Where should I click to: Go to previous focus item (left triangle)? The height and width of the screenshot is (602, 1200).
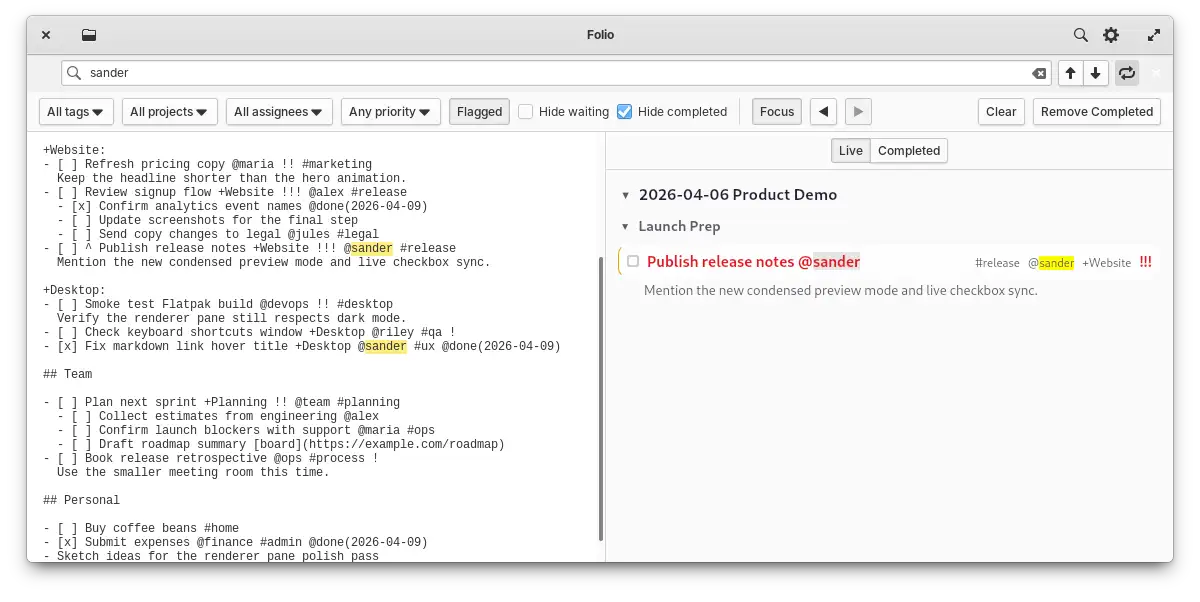[823, 112]
